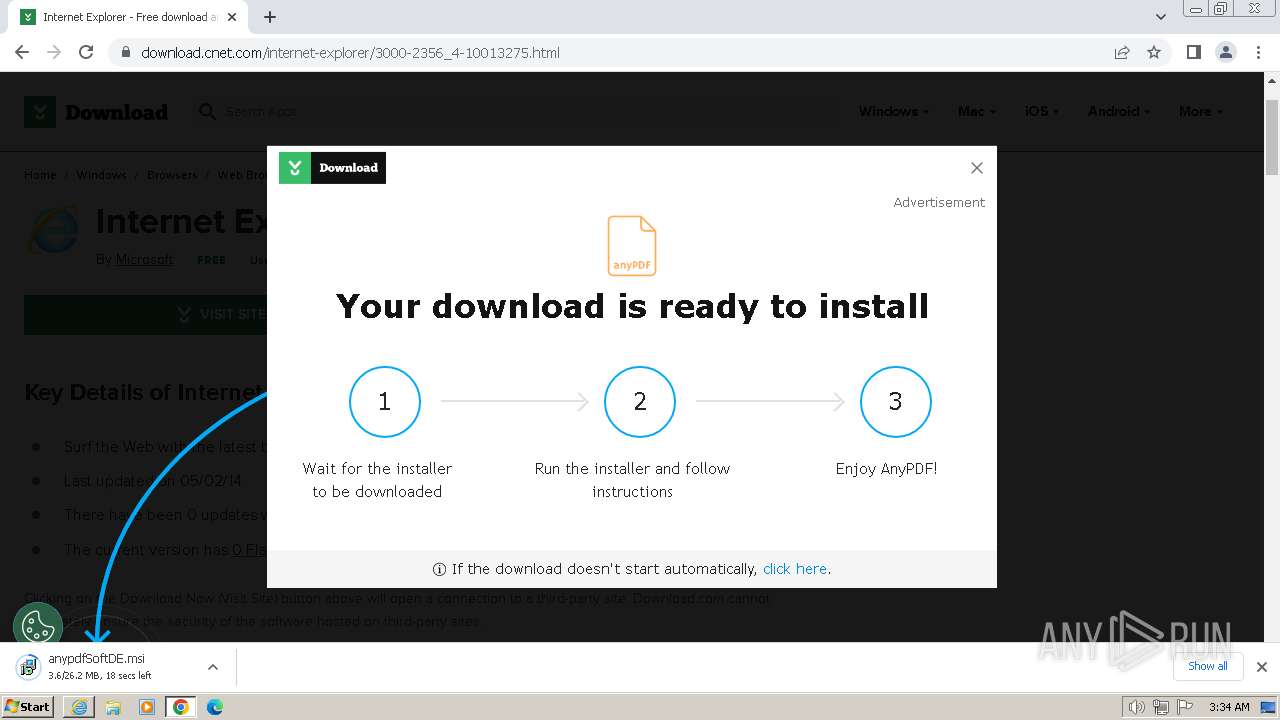Screen dimensions: 1280x720
Task: Launch Microsoft Edge from taskbar
Action: [x=215, y=707]
